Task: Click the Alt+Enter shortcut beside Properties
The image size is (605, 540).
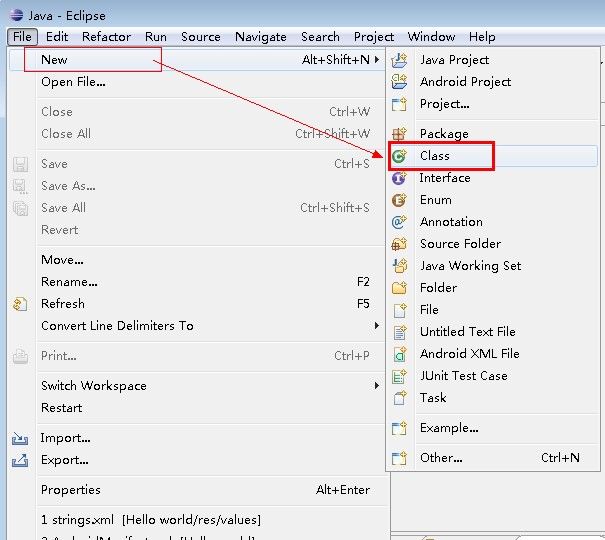Action: 343,489
